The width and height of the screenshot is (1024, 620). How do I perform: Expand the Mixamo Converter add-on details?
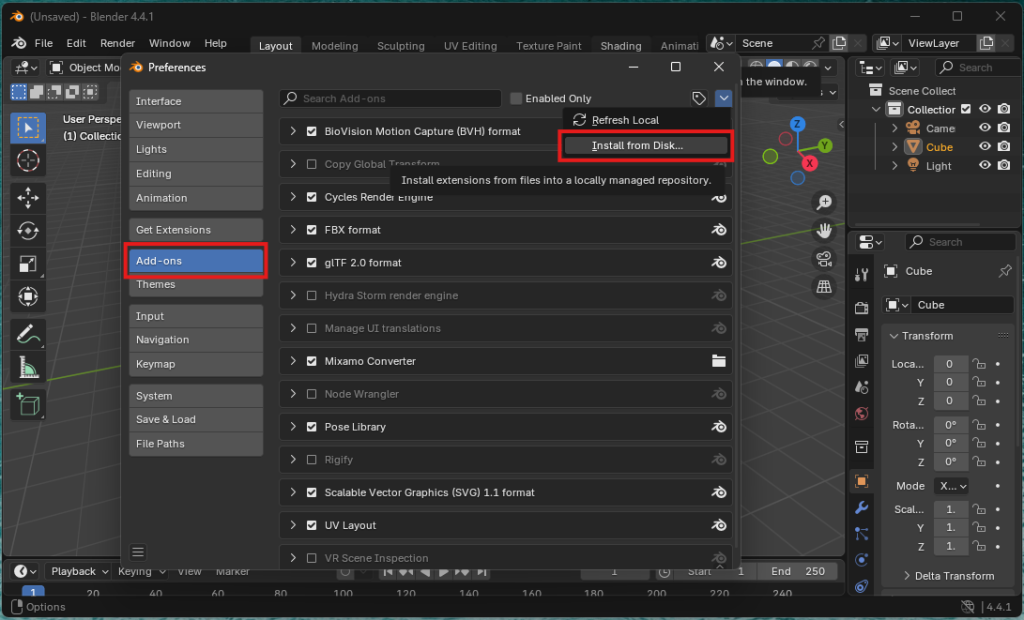point(293,361)
